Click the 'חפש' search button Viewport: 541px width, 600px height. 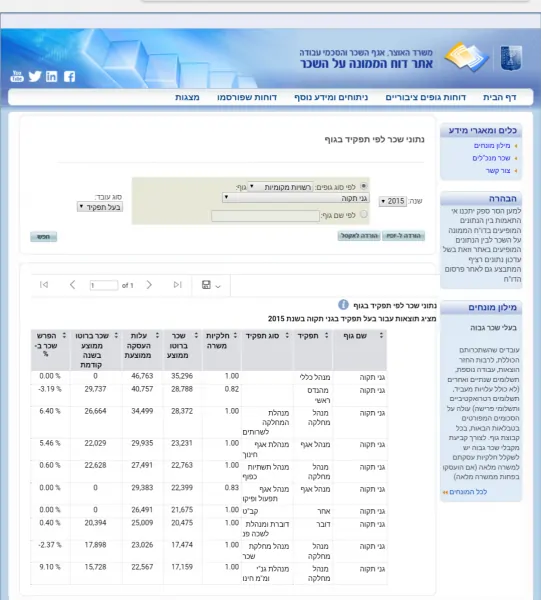click(44, 237)
